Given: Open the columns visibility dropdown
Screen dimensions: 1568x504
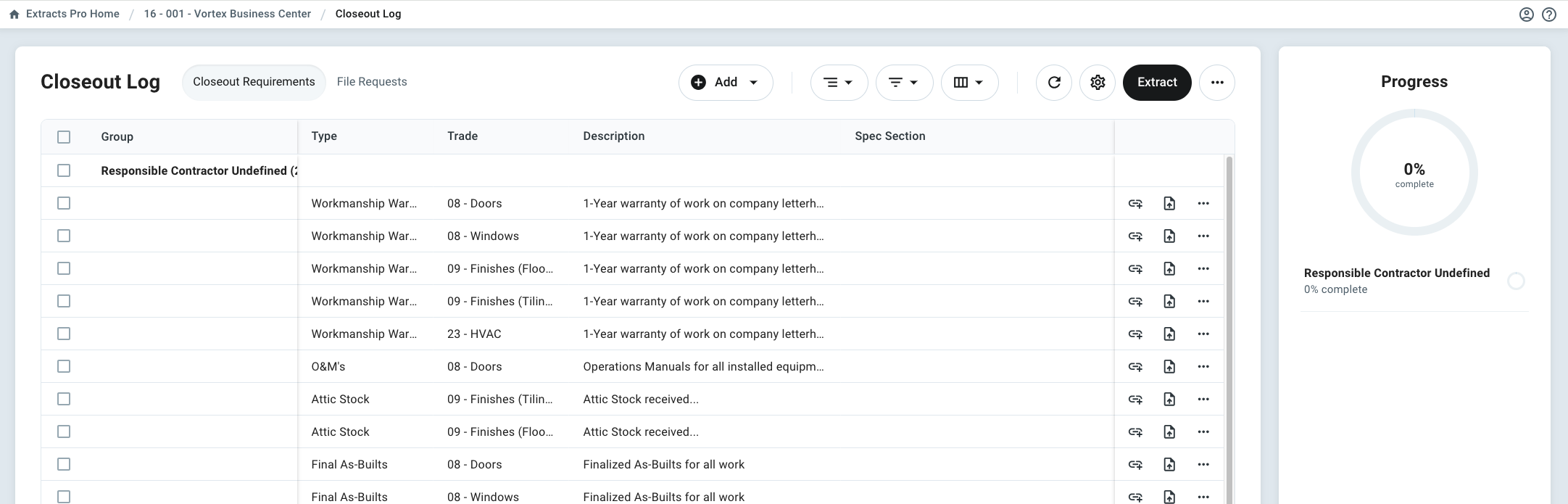Looking at the screenshot, I should (x=969, y=83).
